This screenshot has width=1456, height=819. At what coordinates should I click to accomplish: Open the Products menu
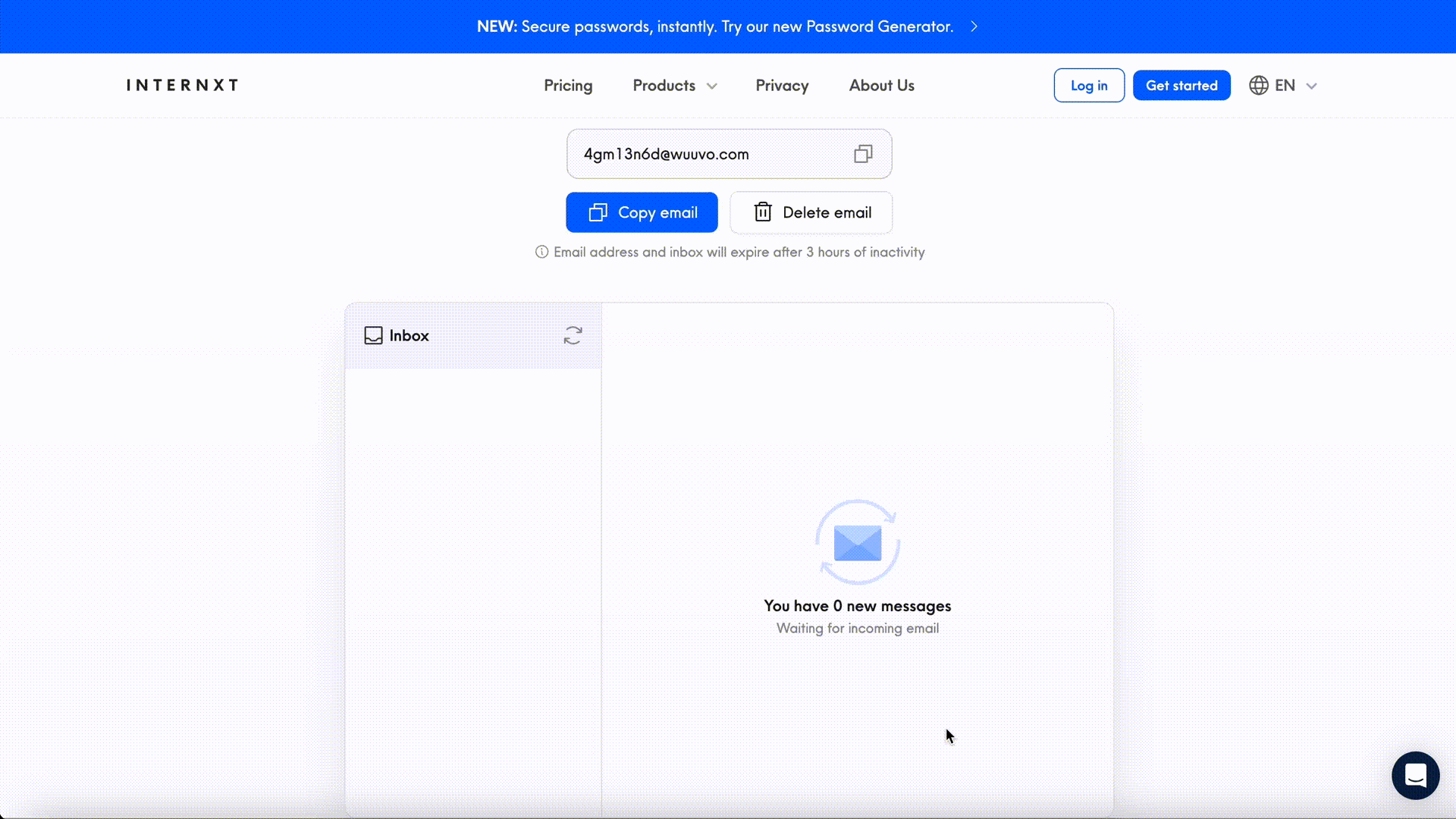point(664,86)
